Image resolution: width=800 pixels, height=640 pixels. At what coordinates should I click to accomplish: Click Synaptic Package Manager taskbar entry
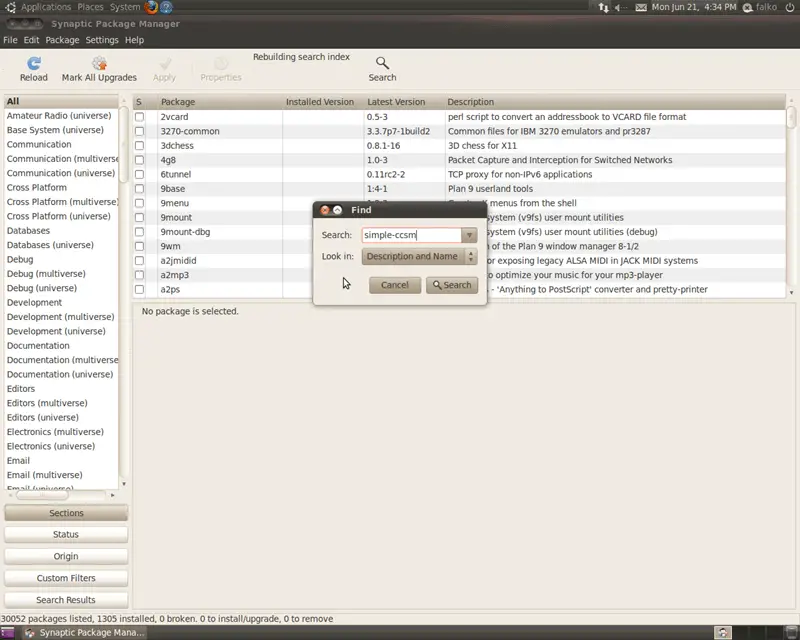coord(85,633)
